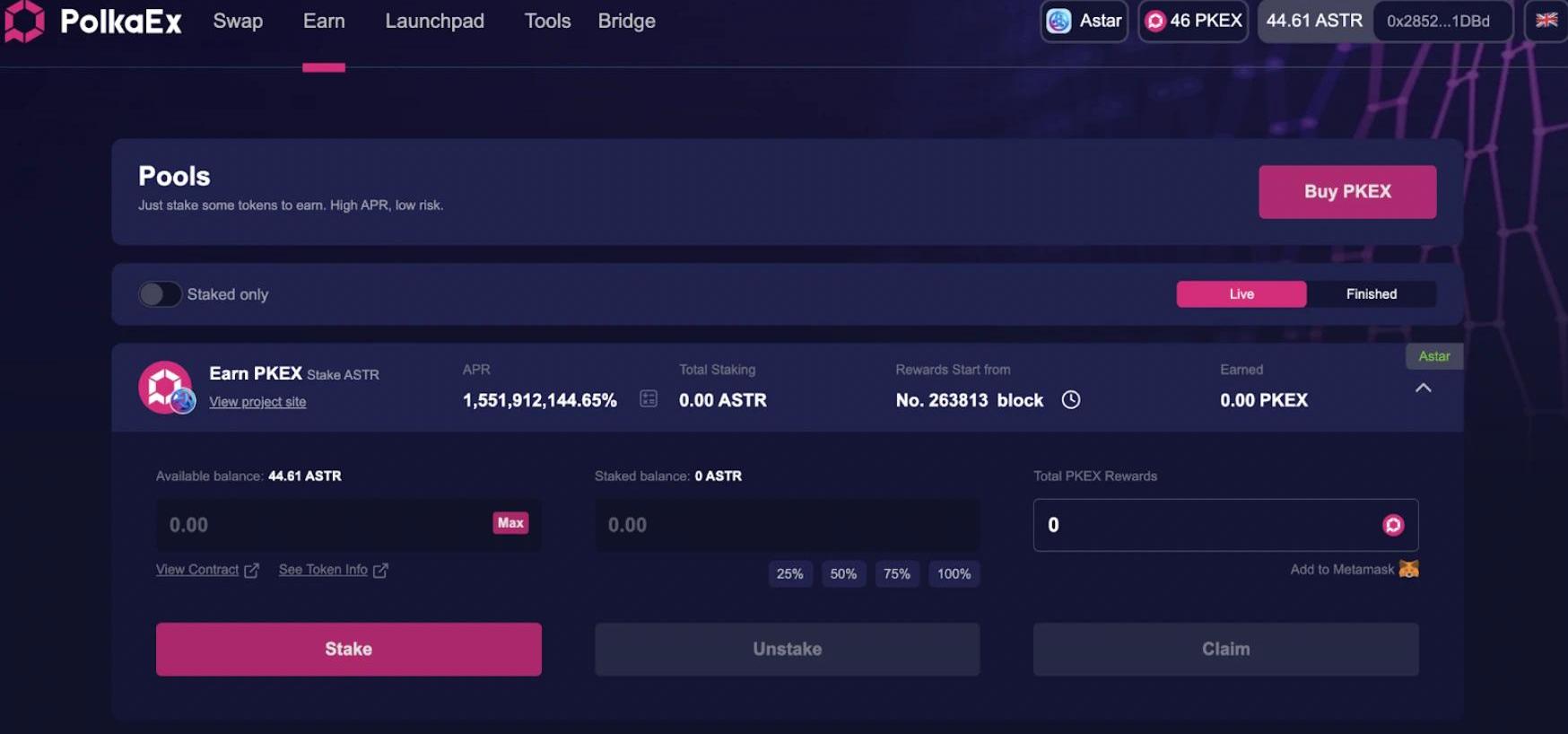Click the MetaMask fox icon
Image resolution: width=1568 pixels, height=734 pixels.
click(1408, 569)
